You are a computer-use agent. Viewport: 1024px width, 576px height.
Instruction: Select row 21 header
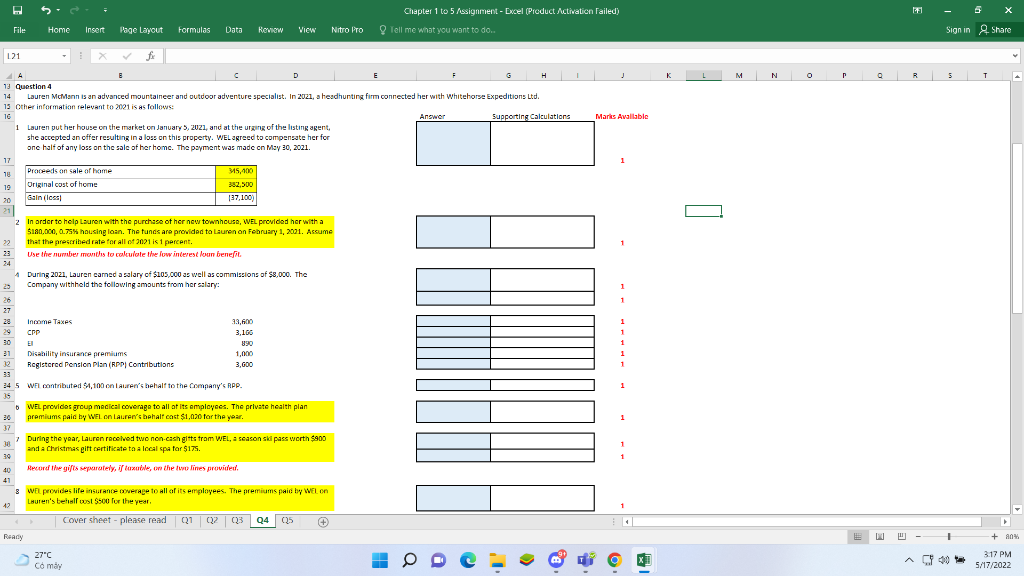pyautogui.click(x=7, y=211)
